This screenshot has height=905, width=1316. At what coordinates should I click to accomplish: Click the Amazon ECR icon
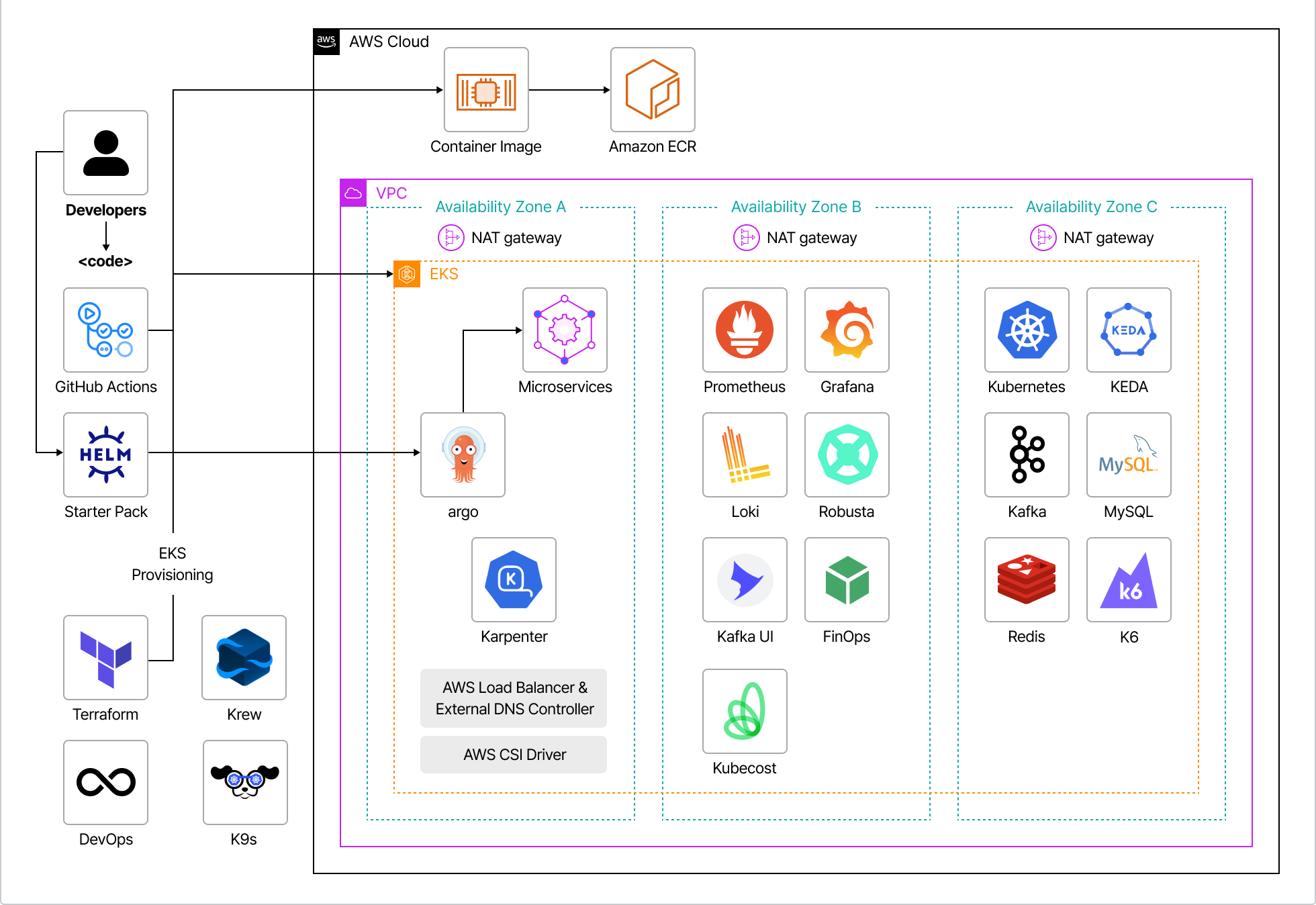[652, 89]
